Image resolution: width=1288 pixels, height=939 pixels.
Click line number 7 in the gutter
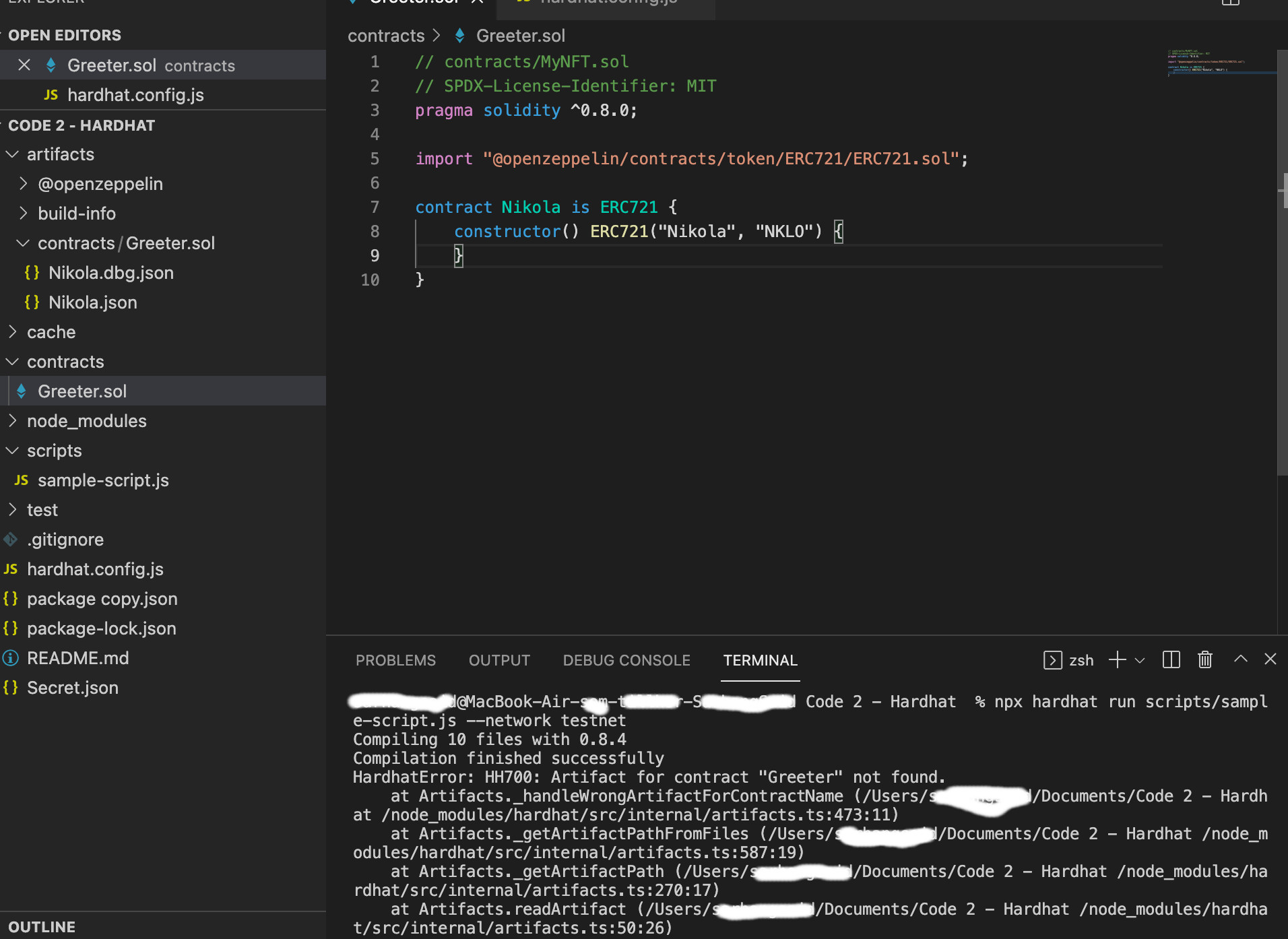click(375, 207)
